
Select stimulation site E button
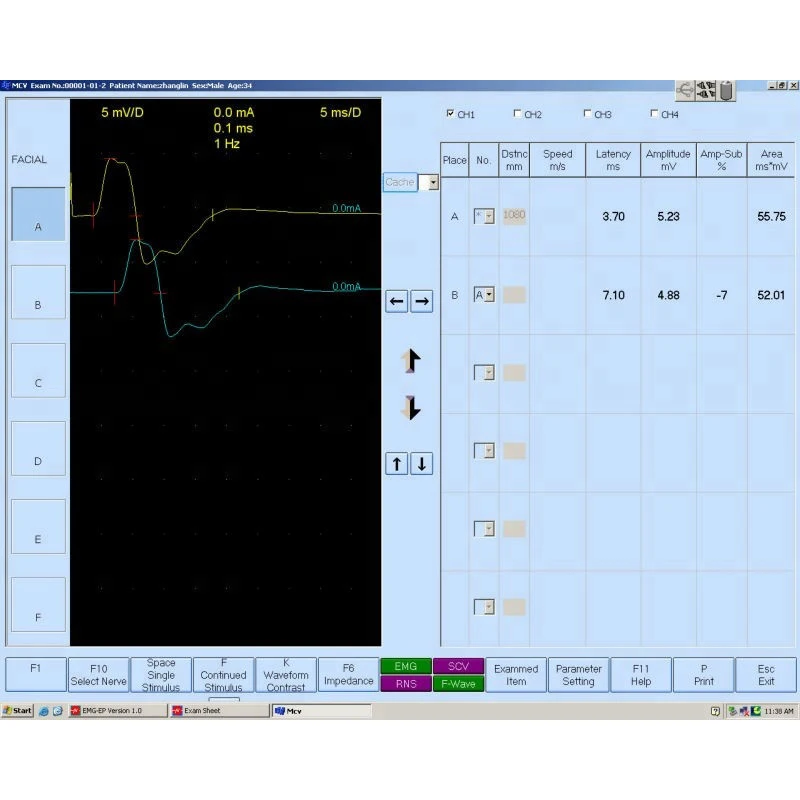coord(38,527)
